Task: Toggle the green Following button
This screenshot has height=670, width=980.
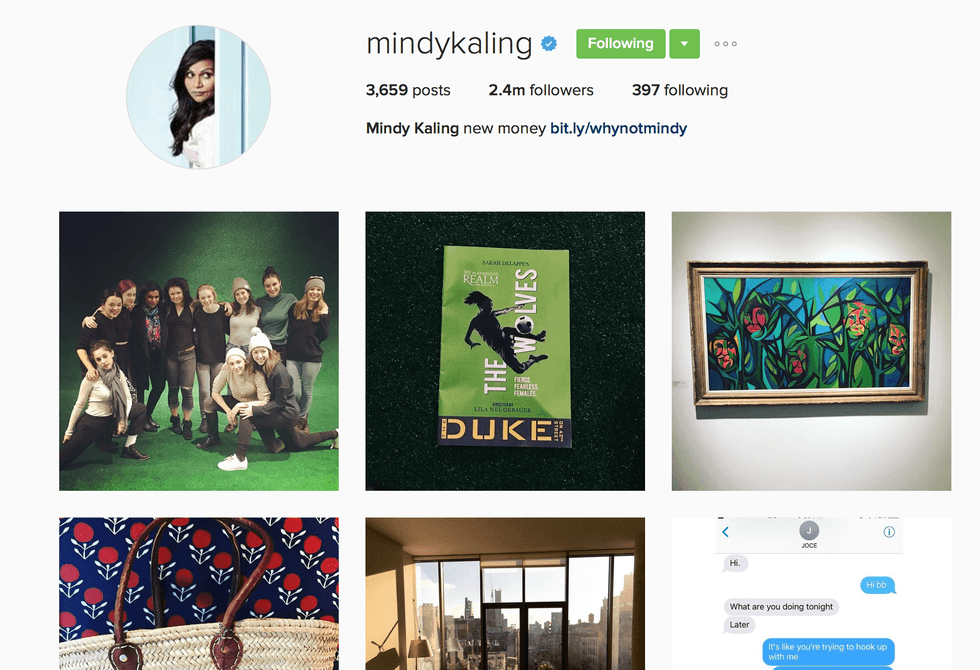Action: pyautogui.click(x=621, y=44)
